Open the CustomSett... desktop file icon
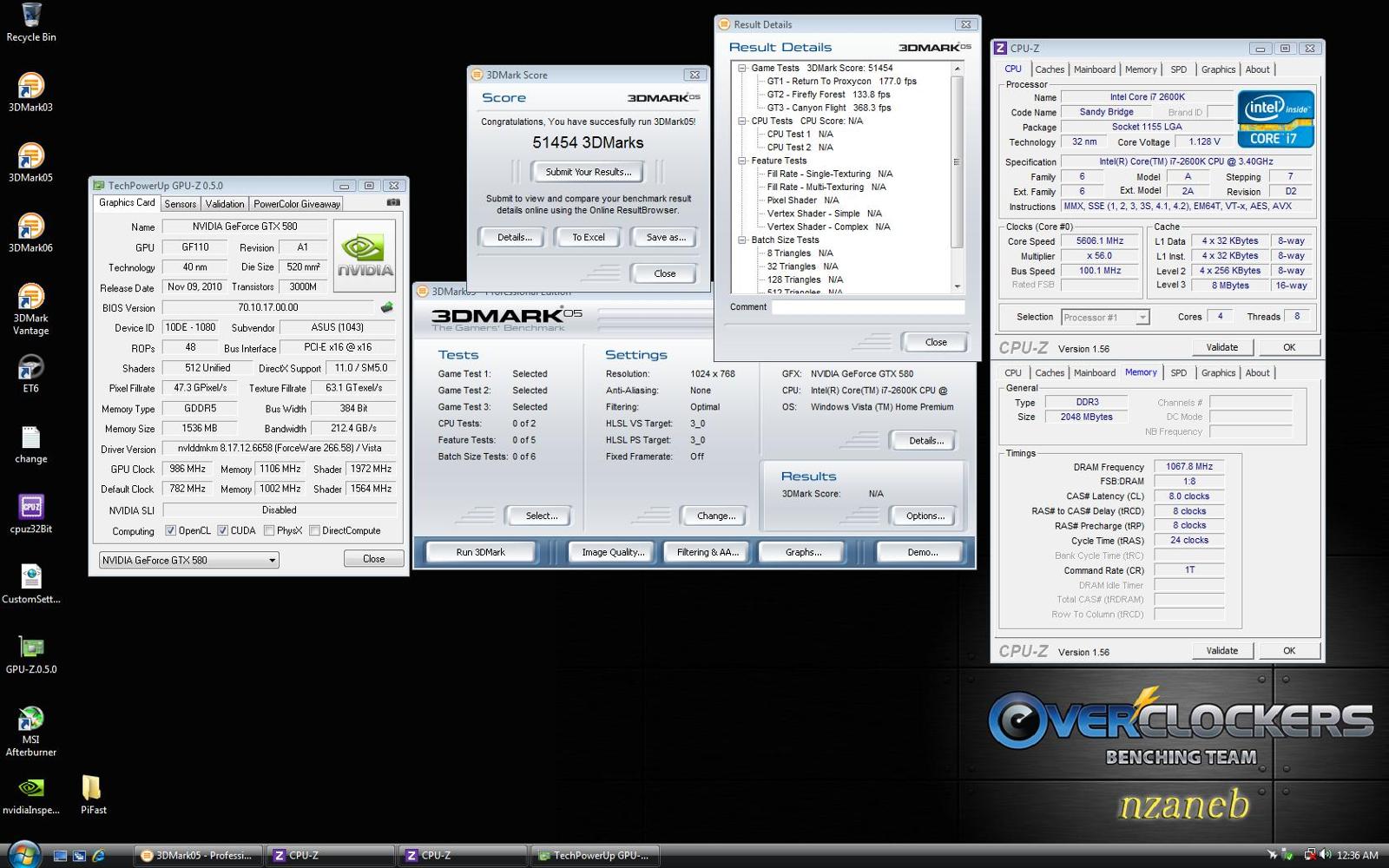Screen dimensions: 1389x868 [31, 584]
